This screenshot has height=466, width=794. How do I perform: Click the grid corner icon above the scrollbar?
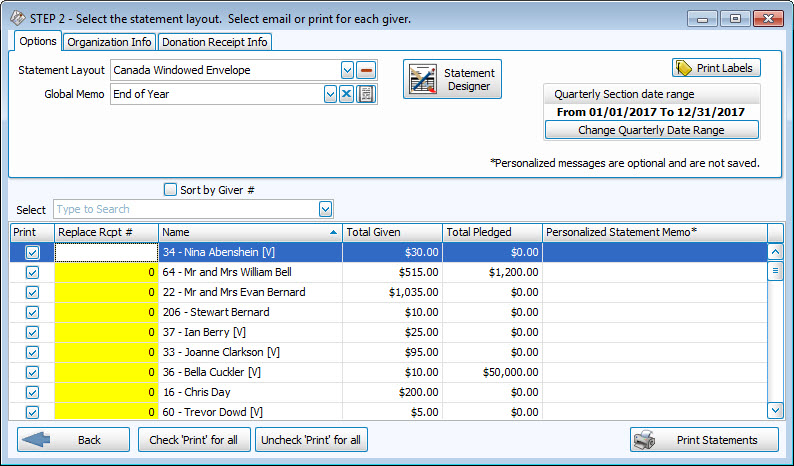pos(775,232)
